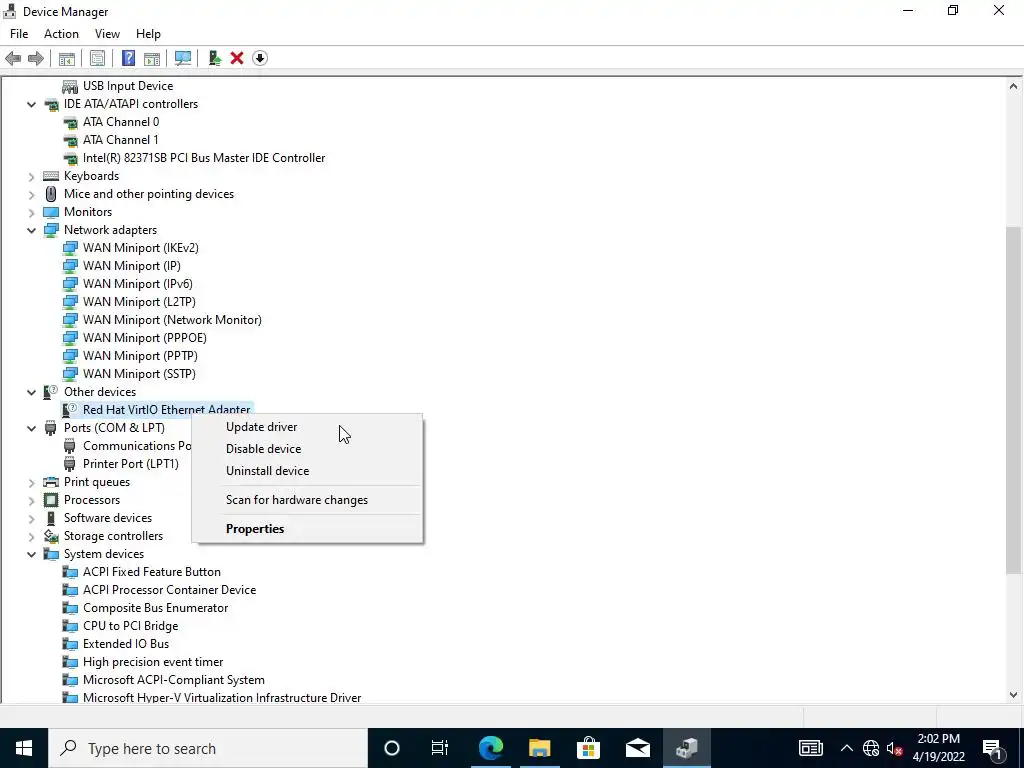Viewport: 1024px width, 768px height.
Task: Select Intel 82371SB PCI Bus Master IDE Controller
Action: pos(204,158)
